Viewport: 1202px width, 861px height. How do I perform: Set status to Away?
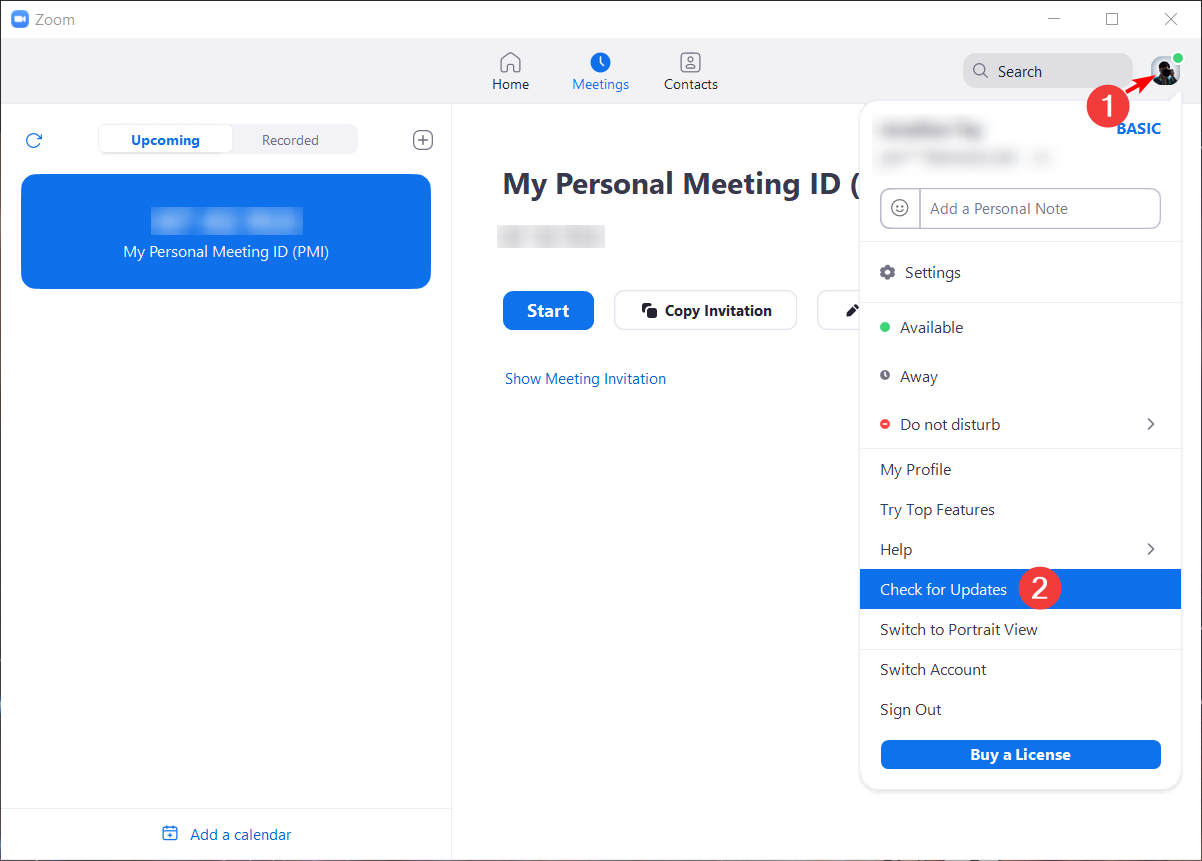[1020, 377]
